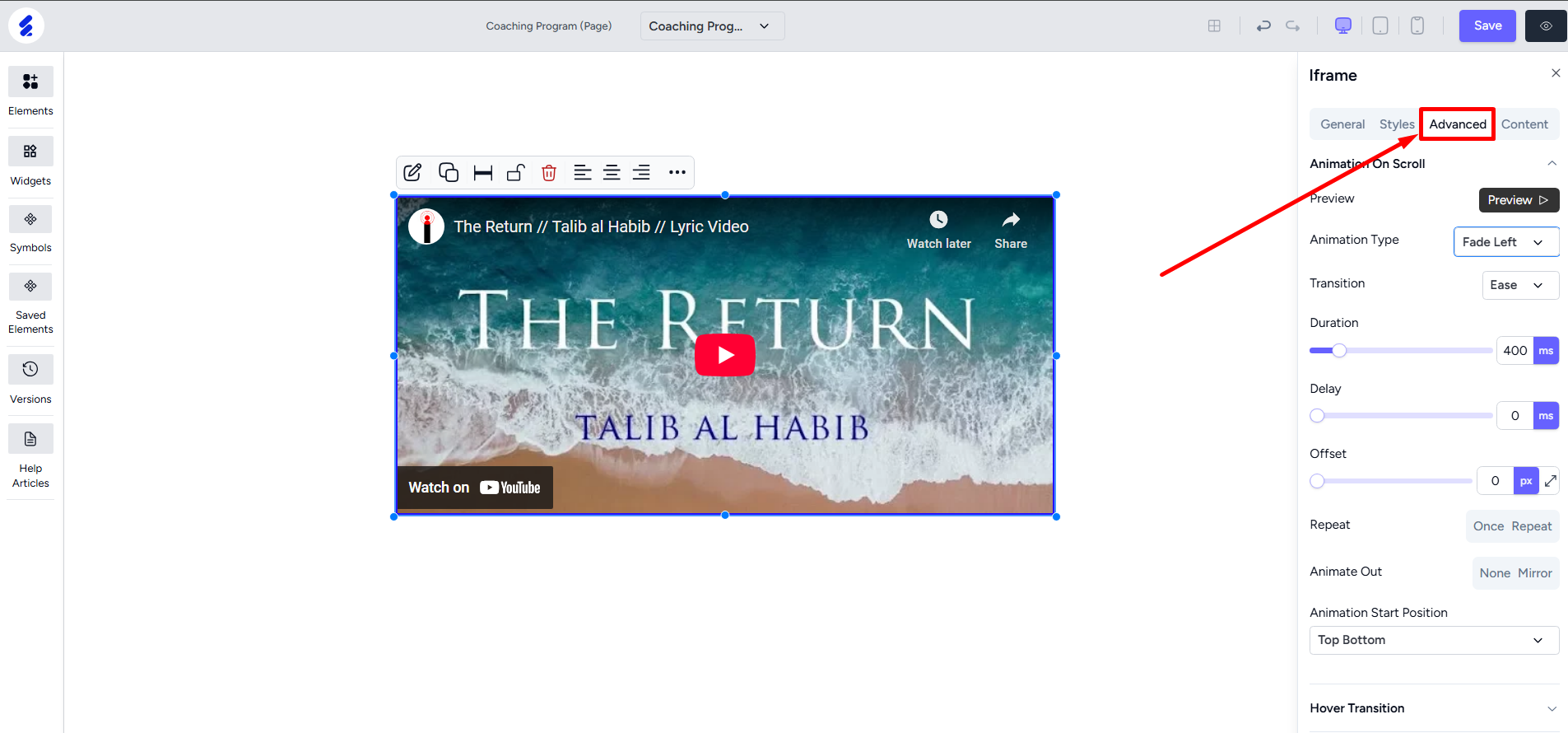Open Help Articles icon
Image resolution: width=1568 pixels, height=733 pixels.
(30, 439)
